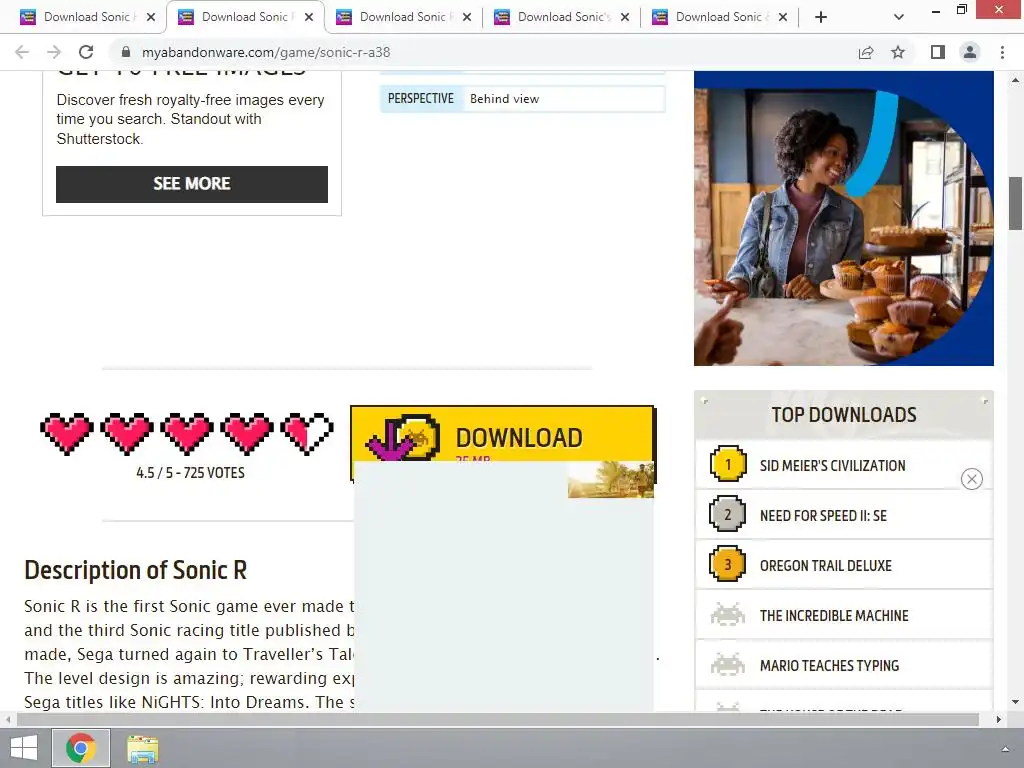
Task: Reload the Sonic R page
Action: tap(86, 52)
